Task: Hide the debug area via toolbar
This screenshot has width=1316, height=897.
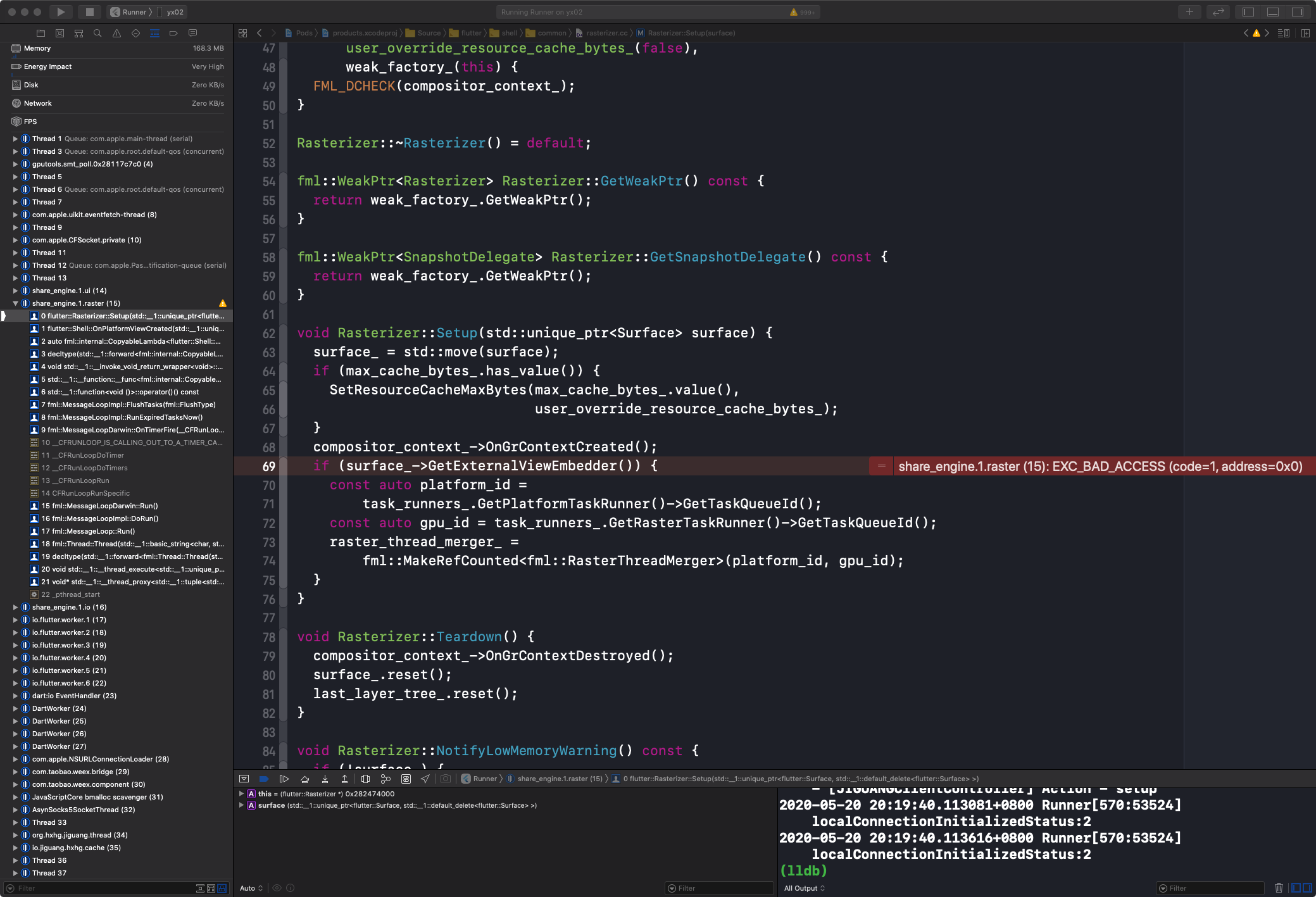Action: point(244,779)
